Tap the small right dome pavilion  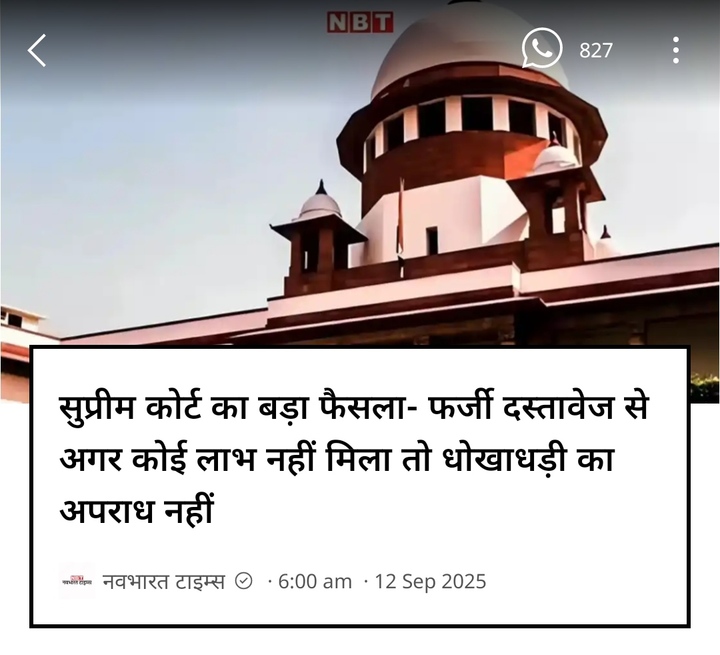(556, 156)
